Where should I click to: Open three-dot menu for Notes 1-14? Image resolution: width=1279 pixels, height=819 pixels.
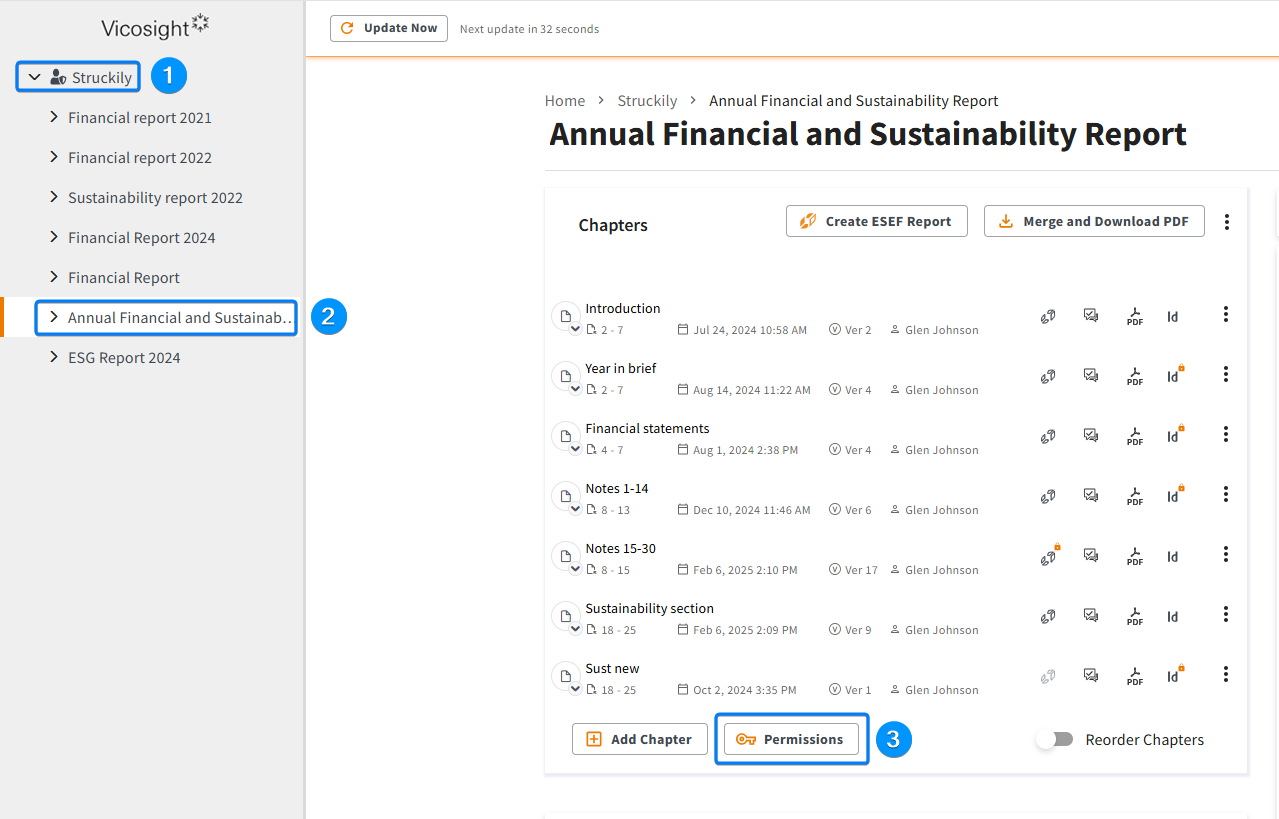(x=1226, y=494)
